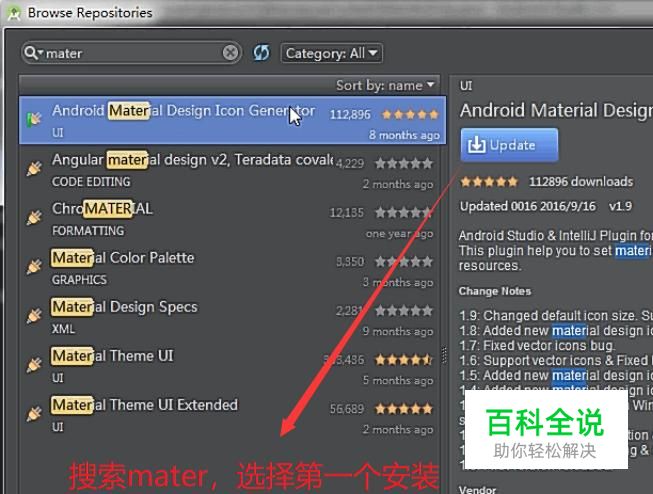Click the refresh repositories icon
The width and height of the screenshot is (653, 494).
[262, 53]
